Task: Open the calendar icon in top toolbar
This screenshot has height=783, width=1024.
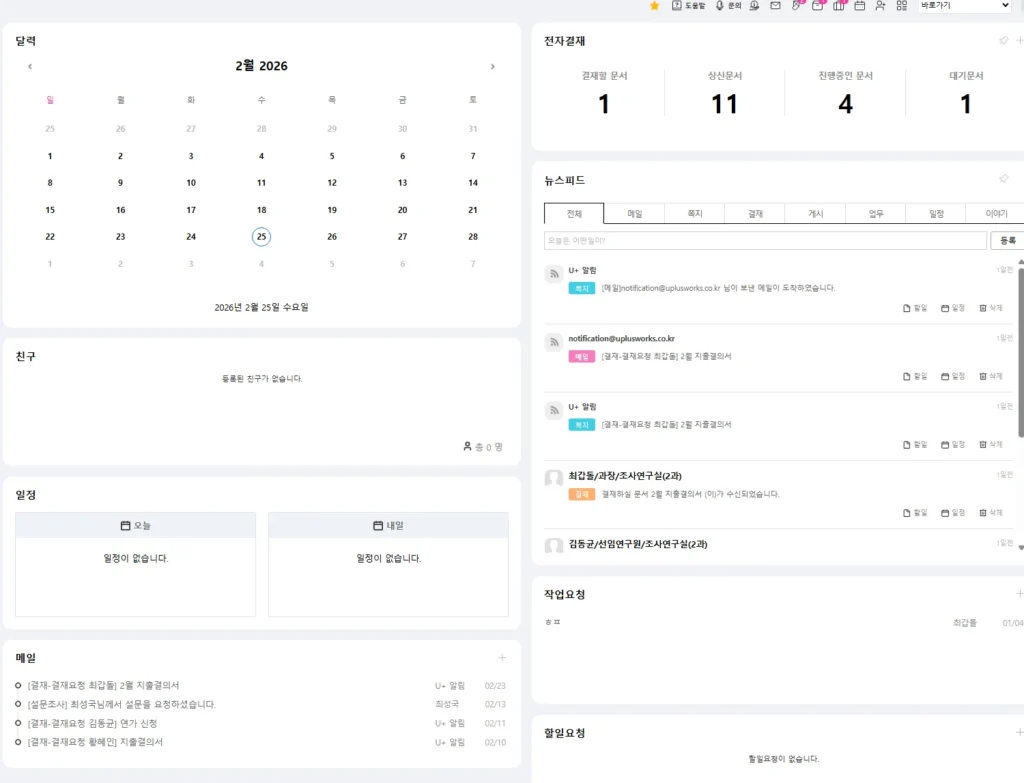Action: pyautogui.click(x=859, y=6)
